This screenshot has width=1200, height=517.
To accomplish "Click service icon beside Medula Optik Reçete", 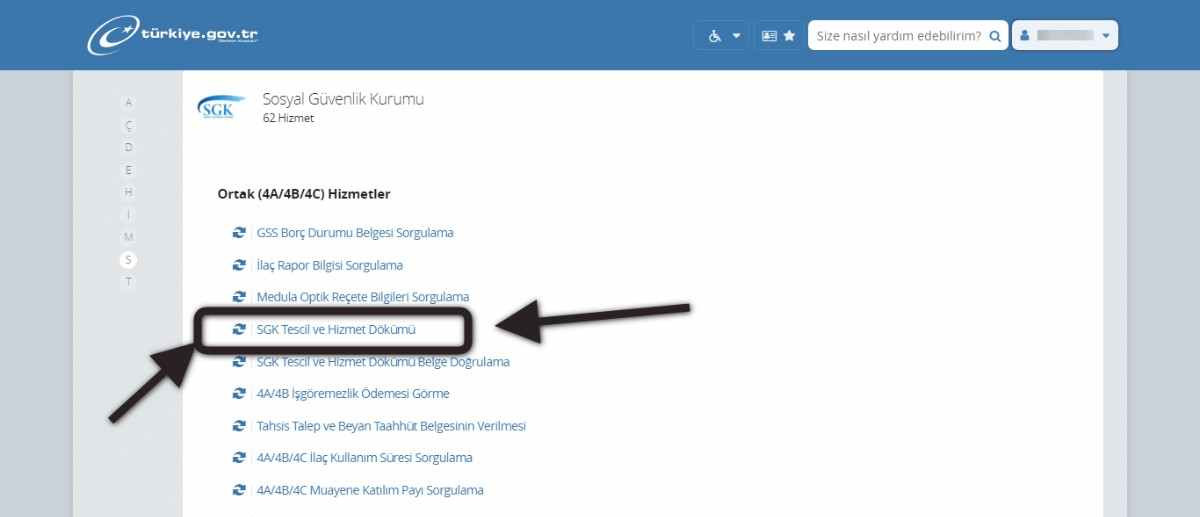I will pos(239,297).
